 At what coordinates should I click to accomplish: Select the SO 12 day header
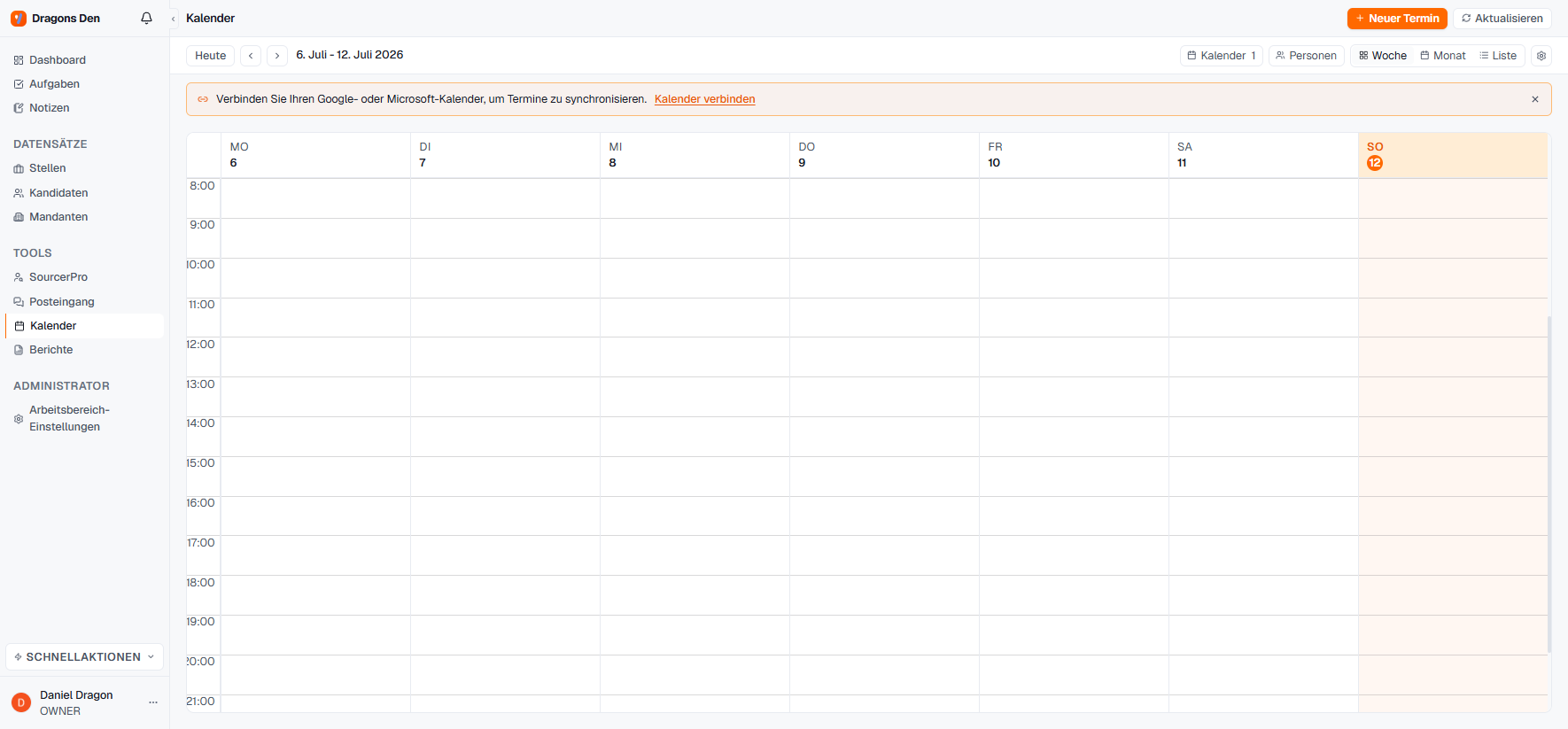(x=1453, y=155)
